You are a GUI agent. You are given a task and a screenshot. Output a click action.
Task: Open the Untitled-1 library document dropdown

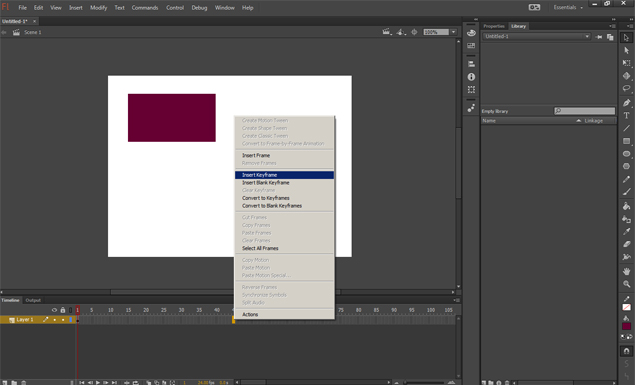tap(536, 36)
